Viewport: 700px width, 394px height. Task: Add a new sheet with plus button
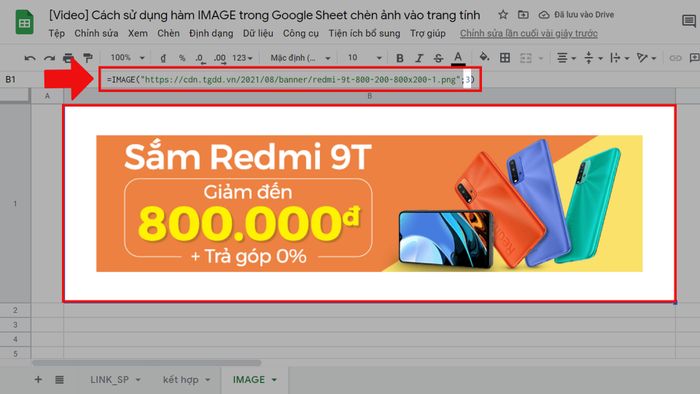pyautogui.click(x=38, y=380)
